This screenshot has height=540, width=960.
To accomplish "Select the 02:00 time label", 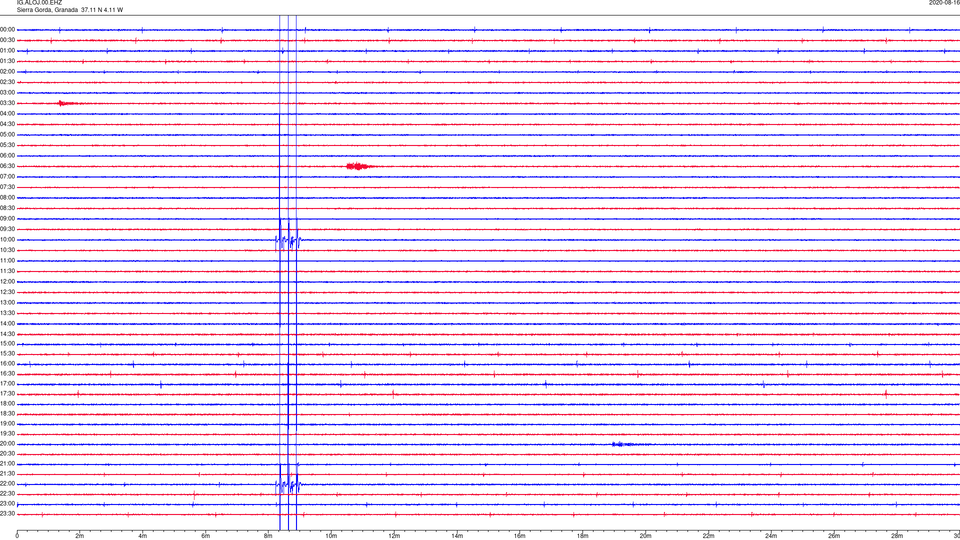I will [7, 72].
